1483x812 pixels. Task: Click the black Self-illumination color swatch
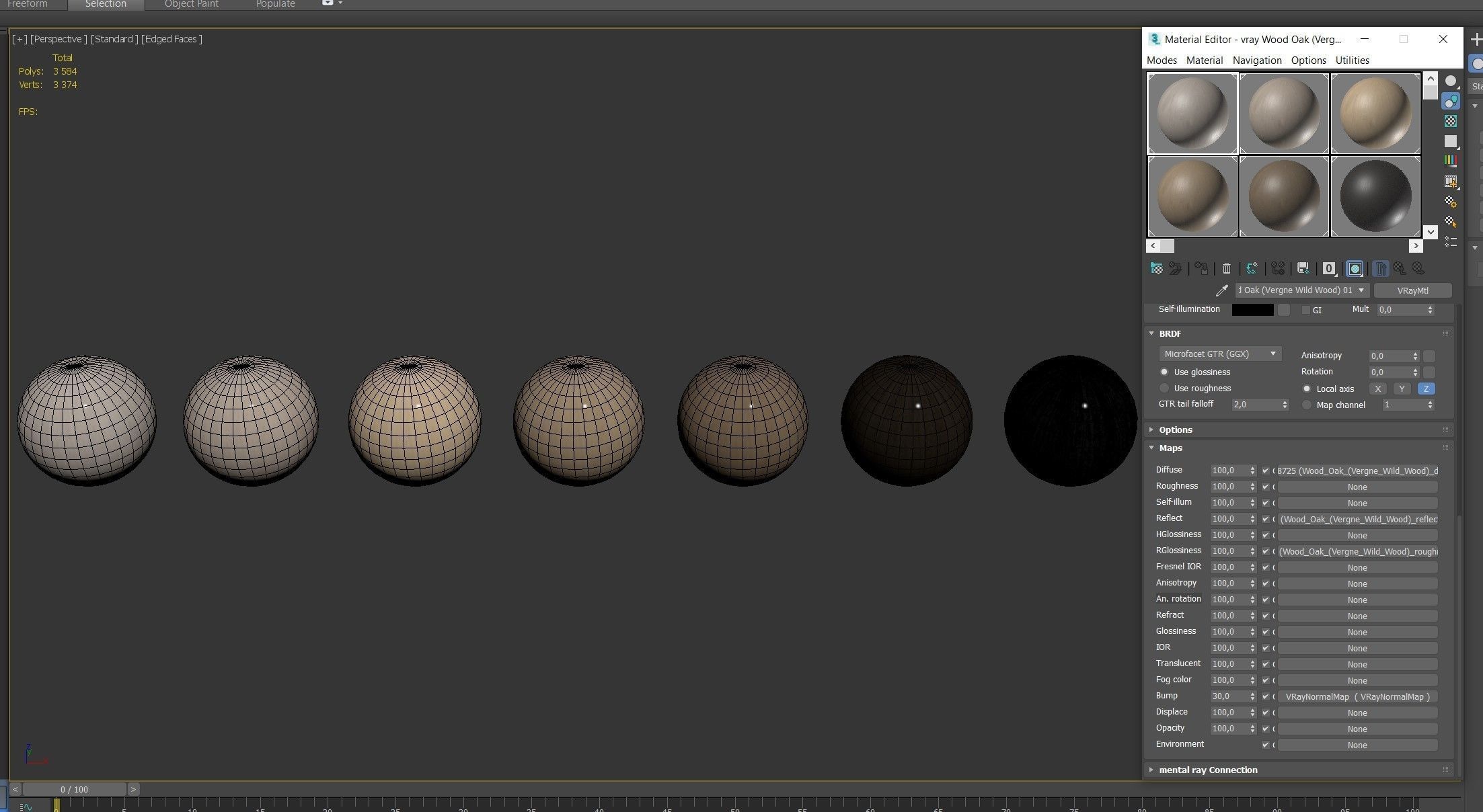tap(1252, 310)
